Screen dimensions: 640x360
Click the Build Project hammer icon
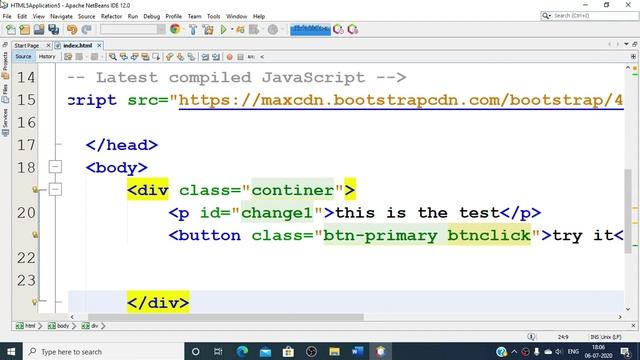pos(193,29)
